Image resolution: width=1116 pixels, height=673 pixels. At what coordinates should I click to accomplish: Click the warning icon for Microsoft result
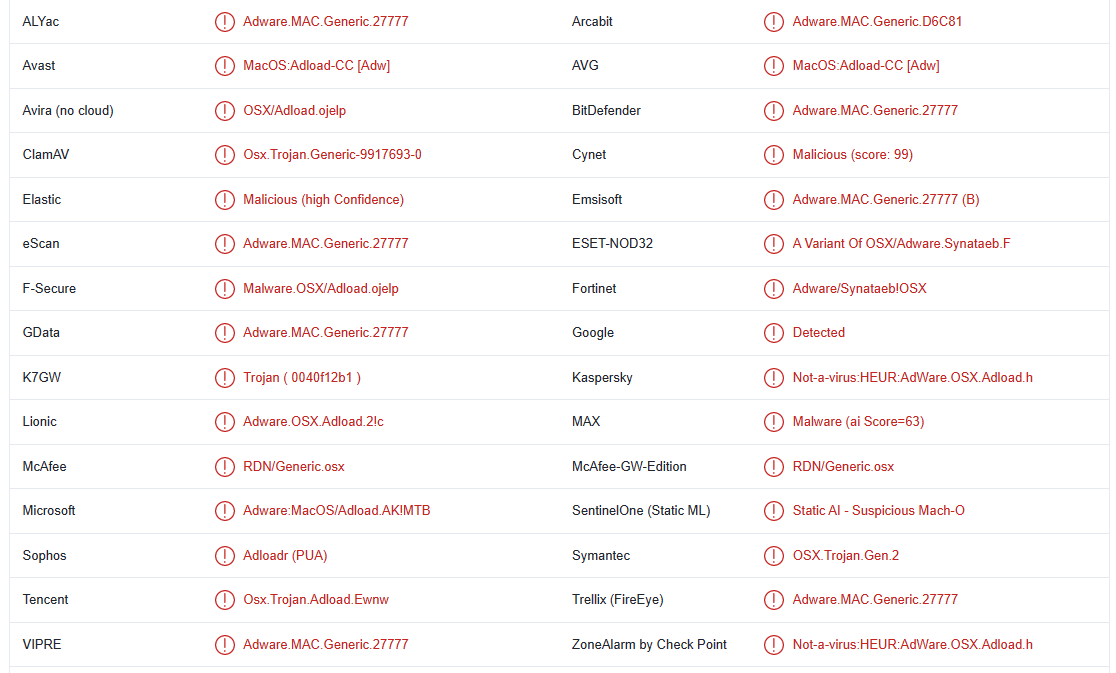[x=225, y=511]
